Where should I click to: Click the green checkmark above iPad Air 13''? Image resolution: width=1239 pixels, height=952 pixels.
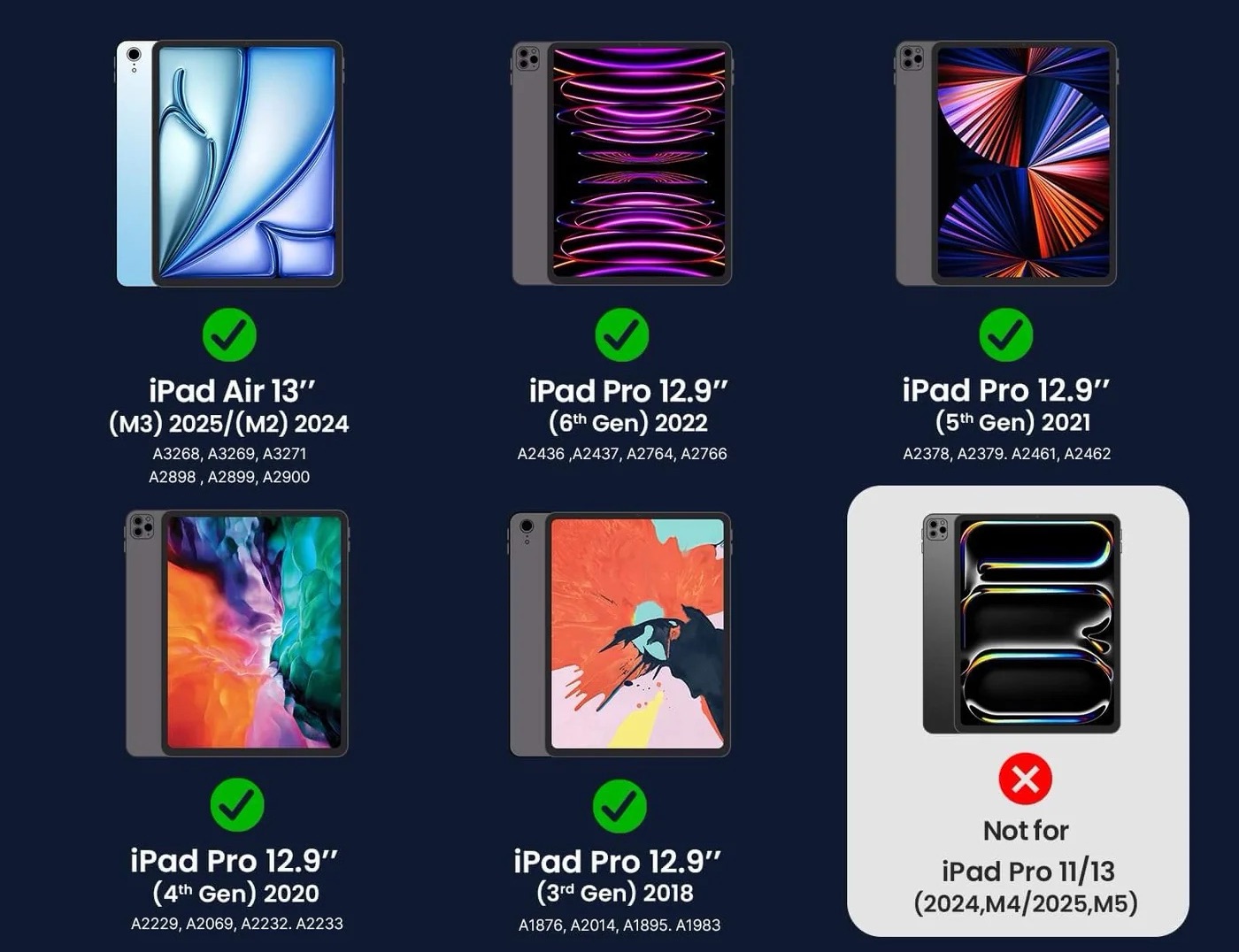(x=229, y=334)
